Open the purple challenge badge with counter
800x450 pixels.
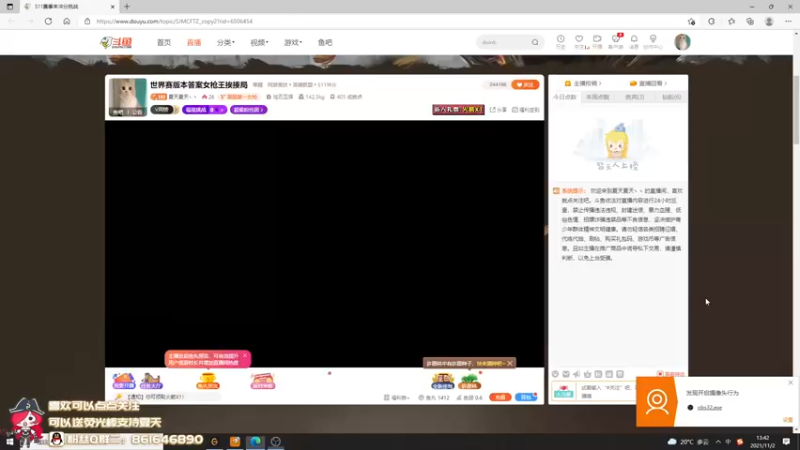(x=204, y=110)
